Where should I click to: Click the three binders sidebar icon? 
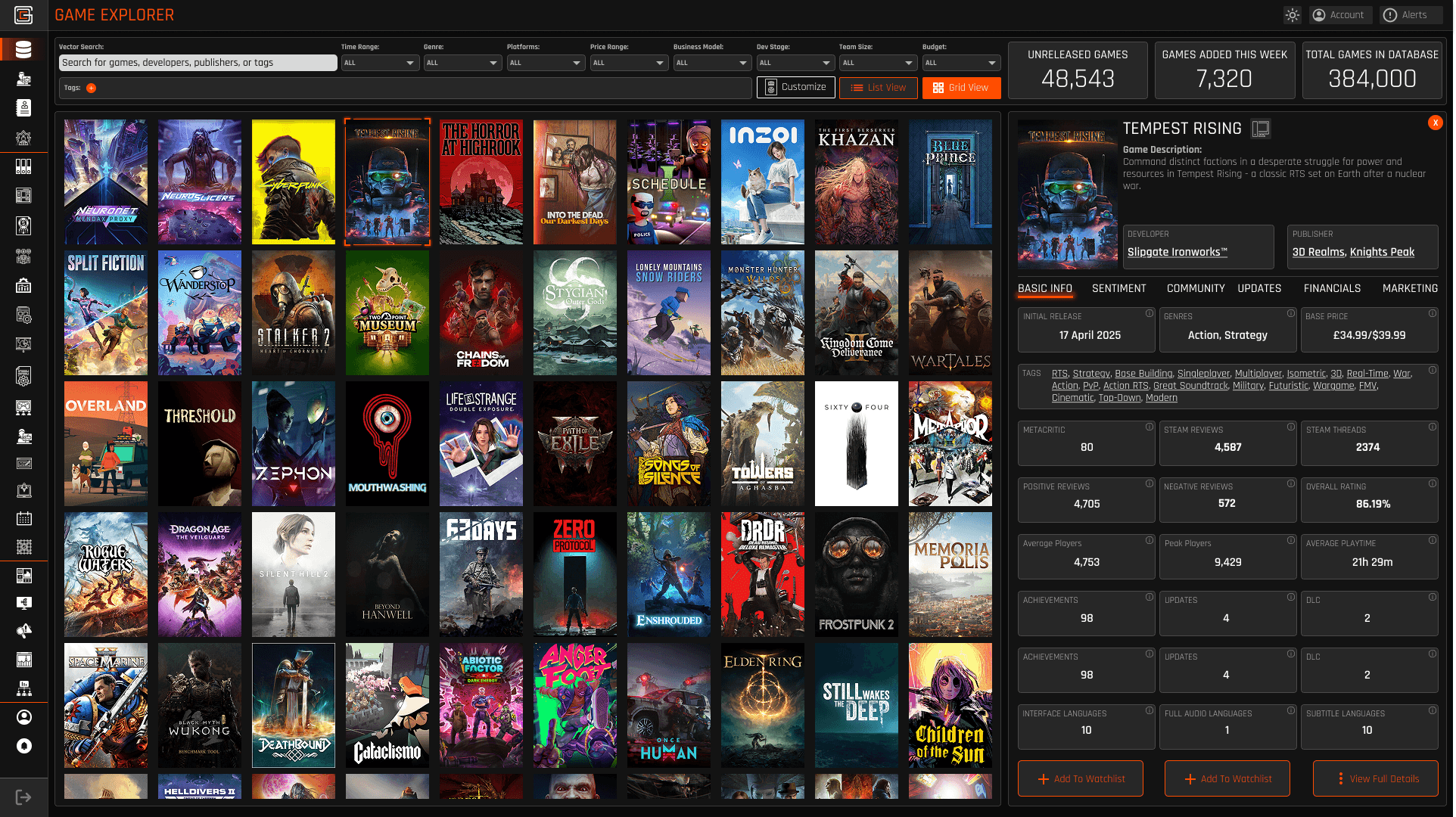(x=23, y=166)
